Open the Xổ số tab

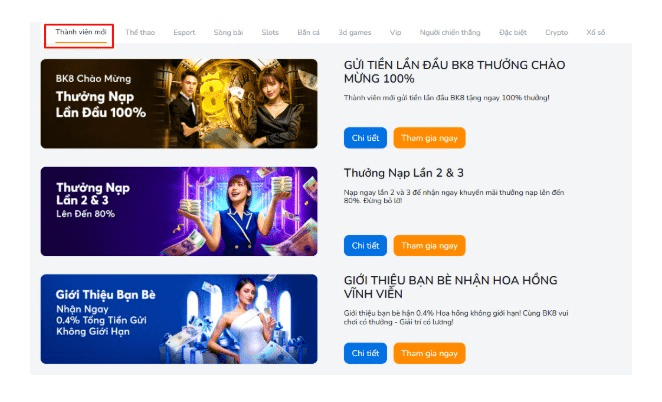tap(596, 33)
